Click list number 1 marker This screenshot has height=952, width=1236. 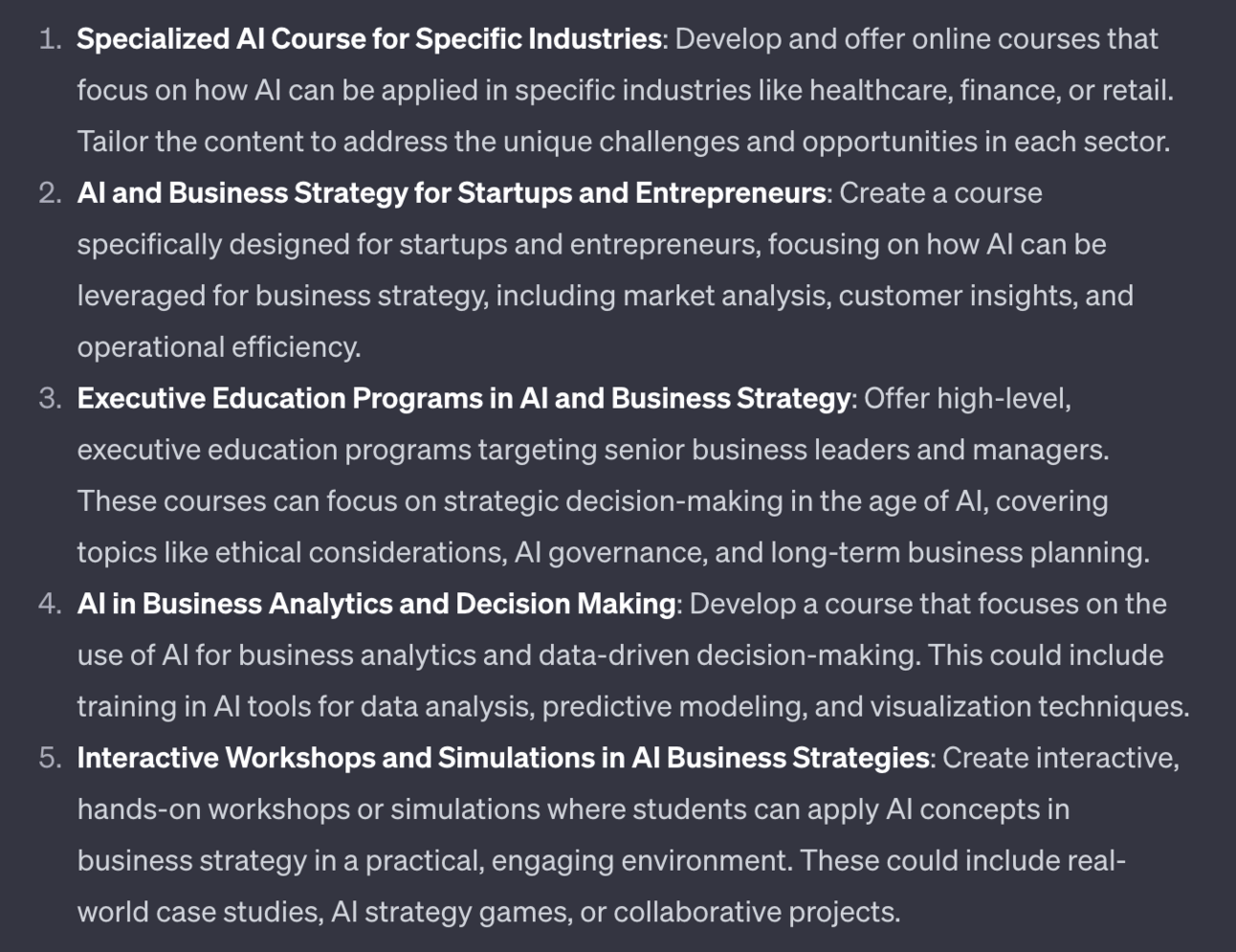50,39
